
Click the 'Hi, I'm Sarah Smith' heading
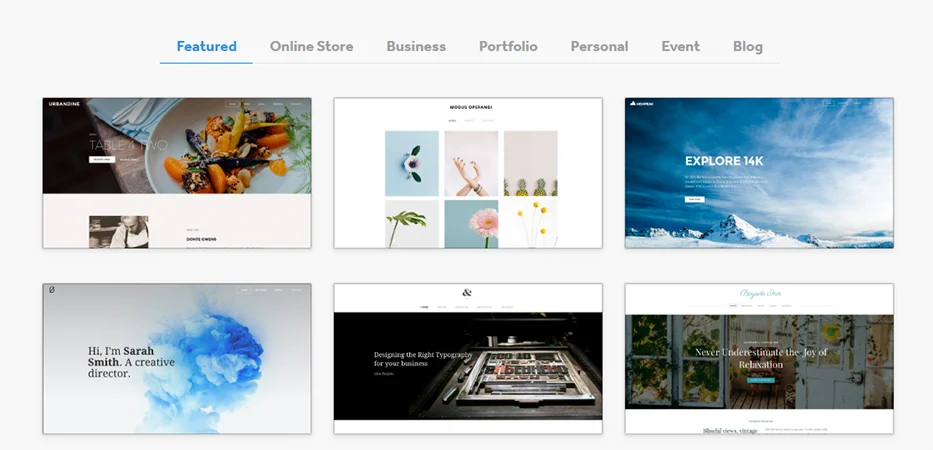click(132, 362)
